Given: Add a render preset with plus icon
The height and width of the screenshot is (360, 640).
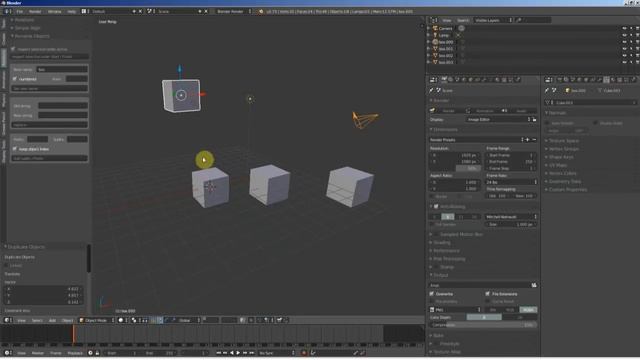Looking at the screenshot, I should click(x=527, y=140).
